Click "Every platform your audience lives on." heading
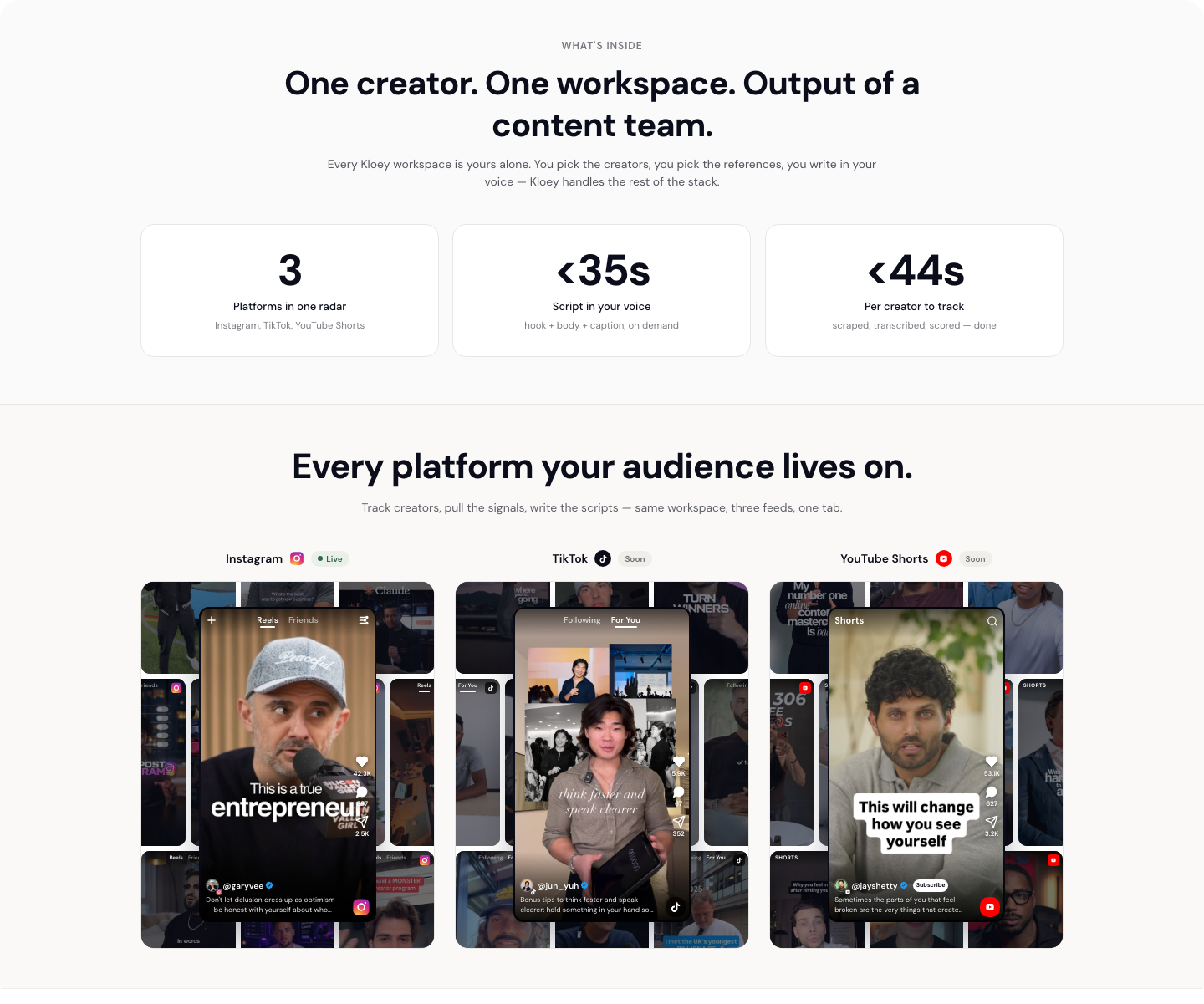The image size is (1204, 1004). pos(602,466)
